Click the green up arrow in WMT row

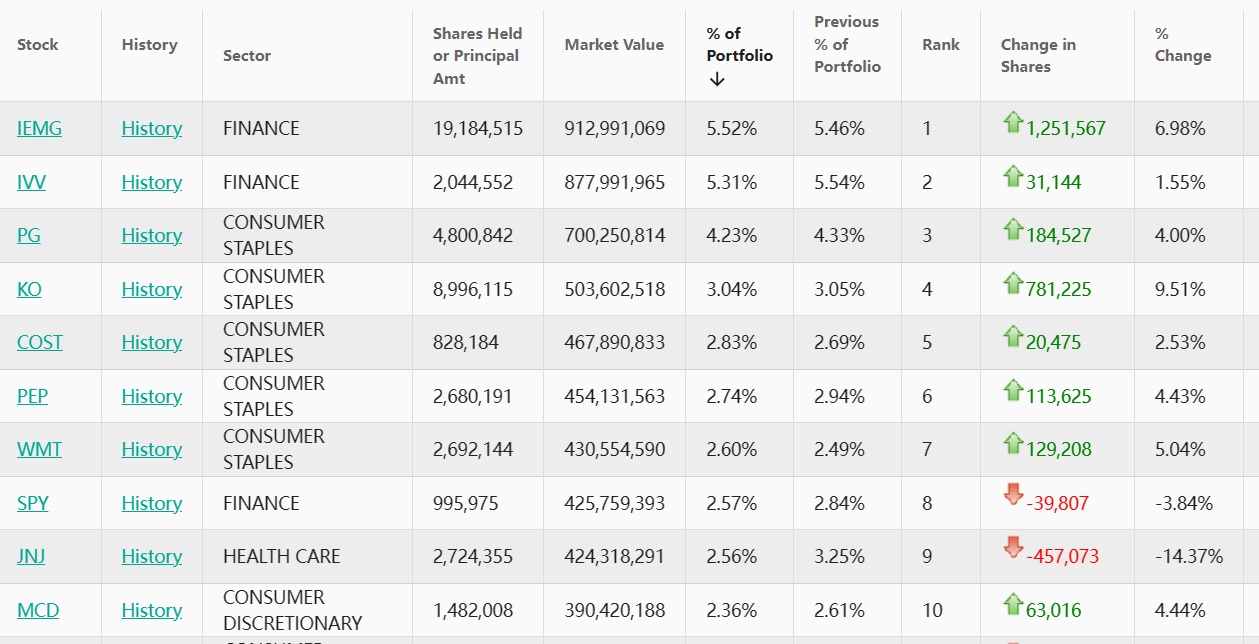click(x=1013, y=444)
